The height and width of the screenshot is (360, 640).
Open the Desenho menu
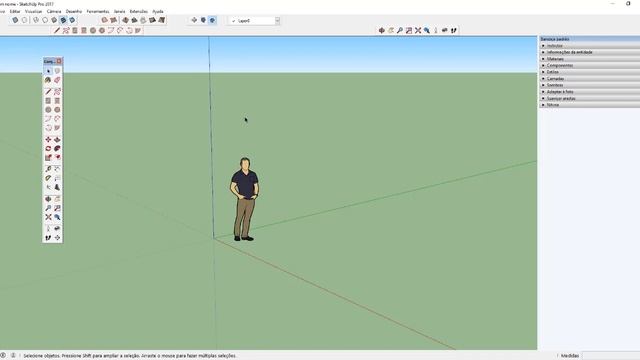[74, 11]
